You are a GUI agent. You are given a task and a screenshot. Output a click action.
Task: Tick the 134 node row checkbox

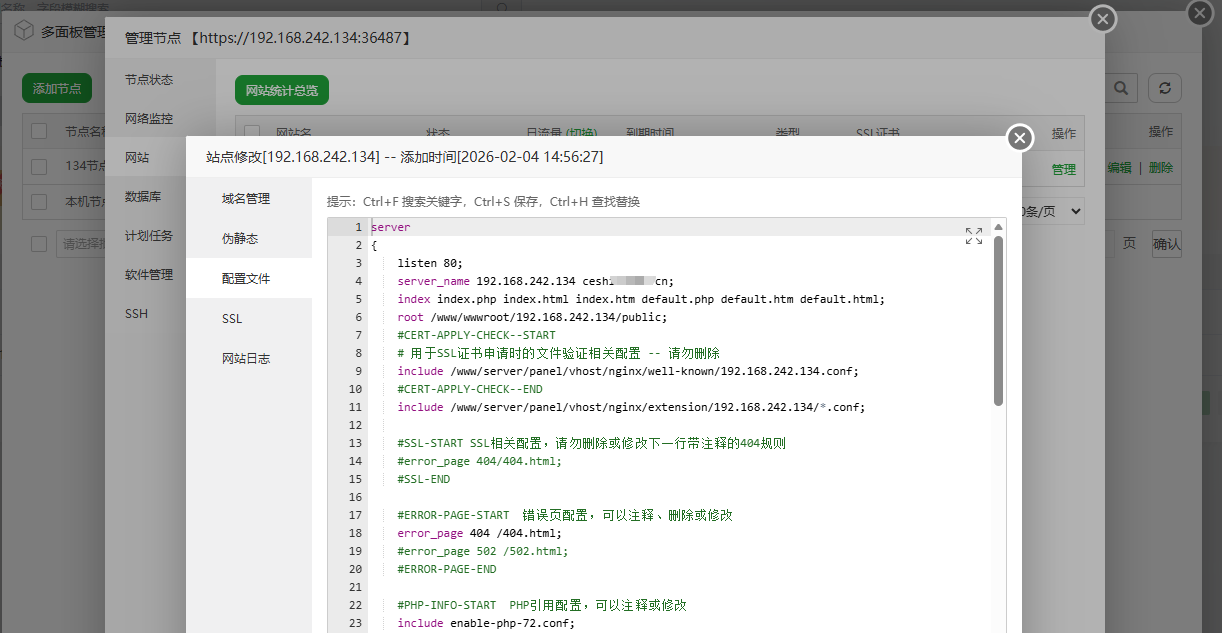(39, 167)
